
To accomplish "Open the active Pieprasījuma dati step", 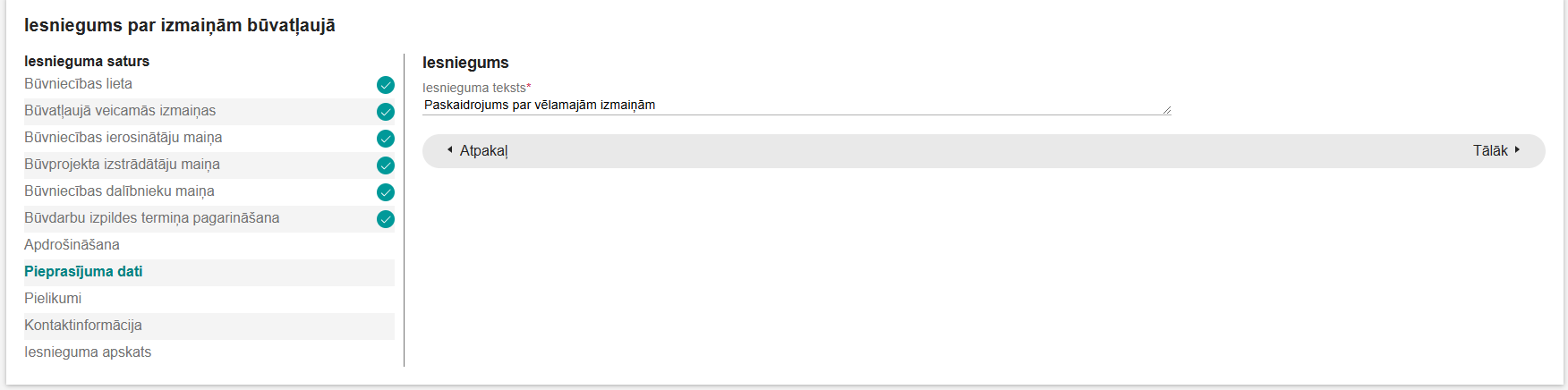I will point(83,272).
